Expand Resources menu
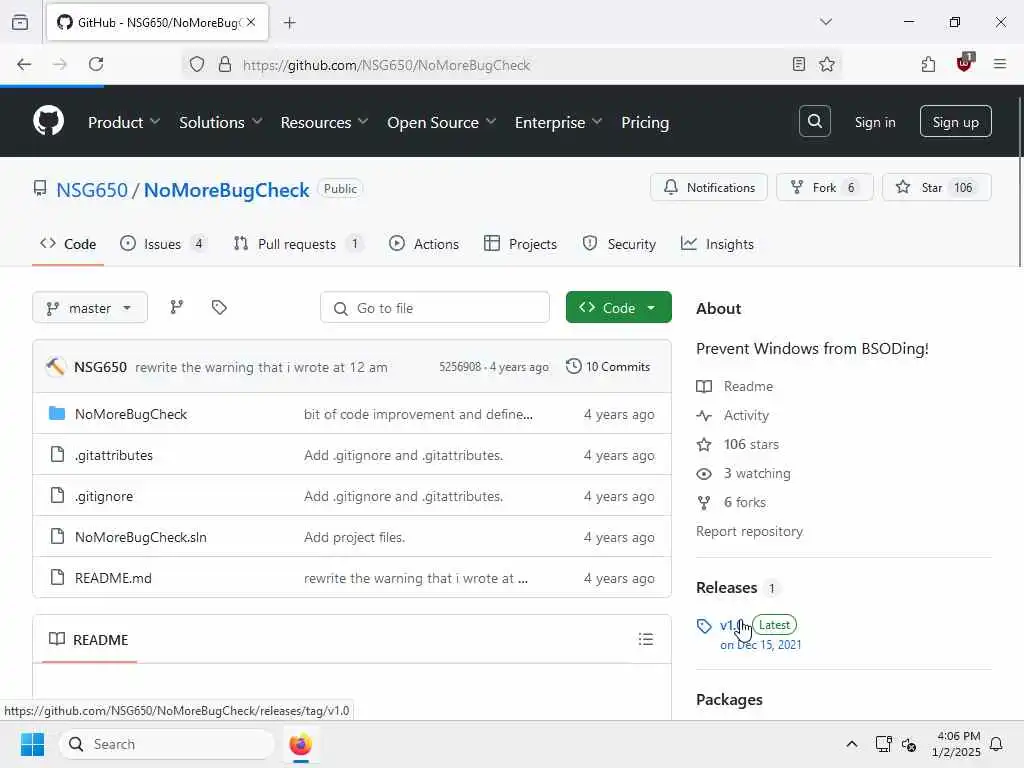 point(325,122)
